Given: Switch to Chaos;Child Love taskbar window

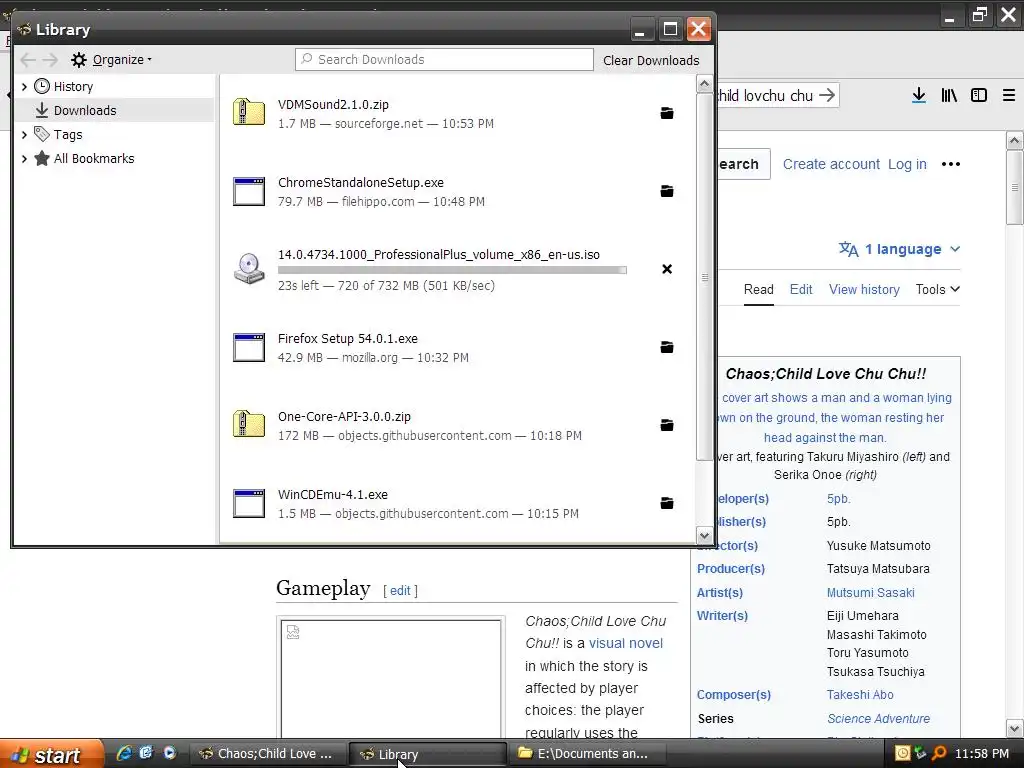Looking at the screenshot, I should pos(268,754).
